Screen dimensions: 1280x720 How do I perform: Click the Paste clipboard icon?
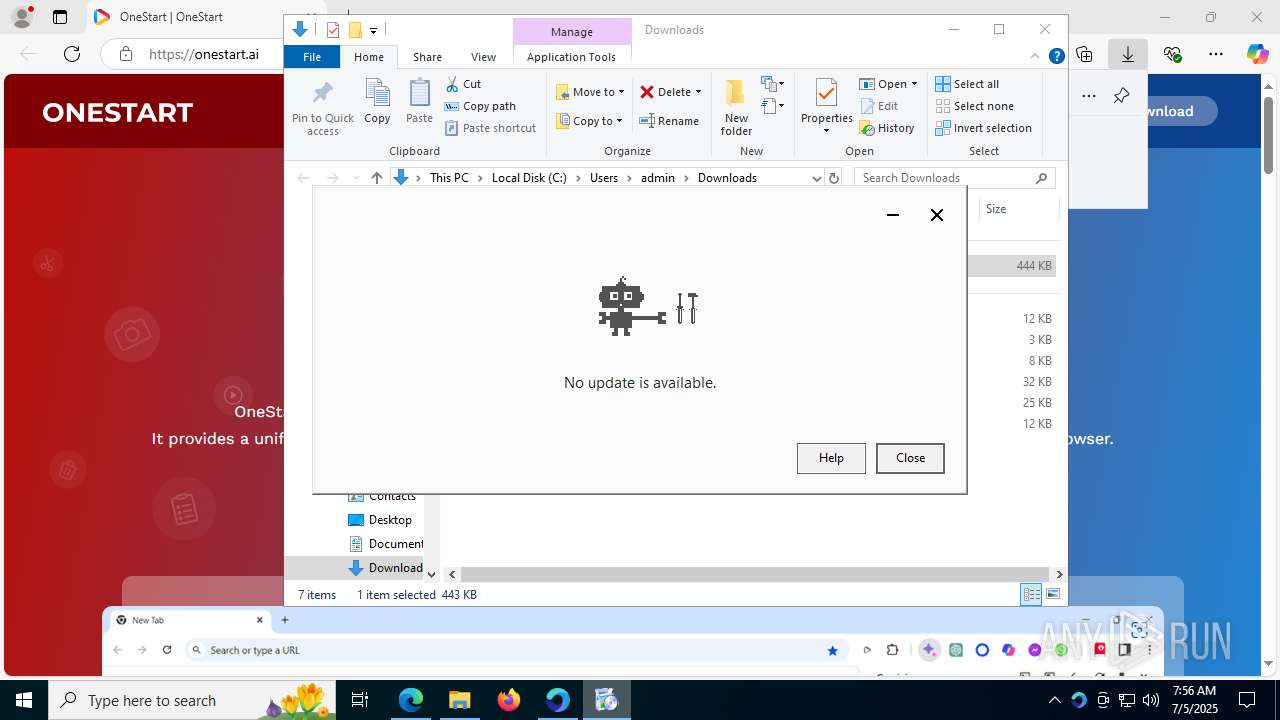(419, 101)
